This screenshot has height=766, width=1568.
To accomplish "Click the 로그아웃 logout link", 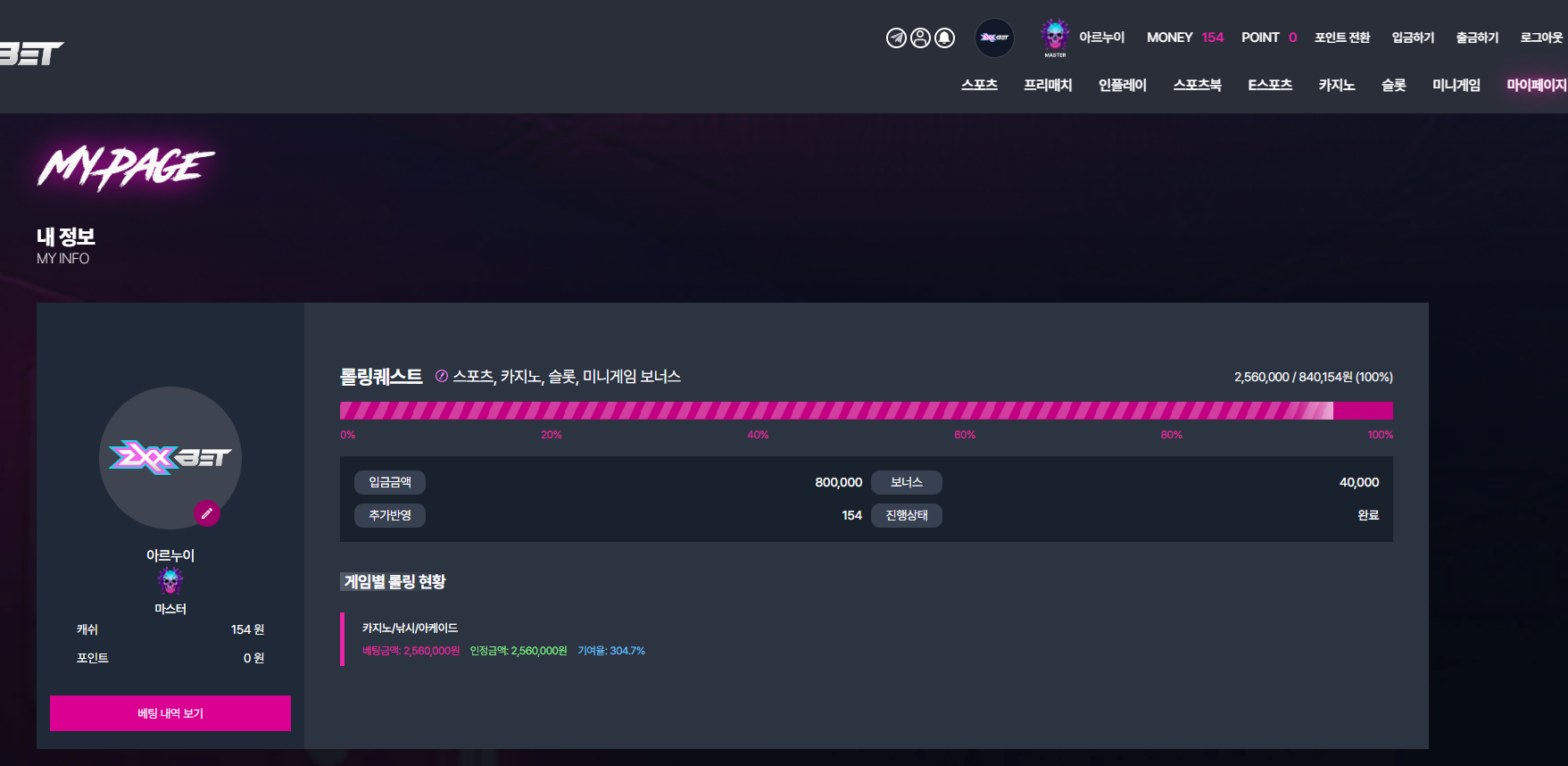I will 1541,37.
